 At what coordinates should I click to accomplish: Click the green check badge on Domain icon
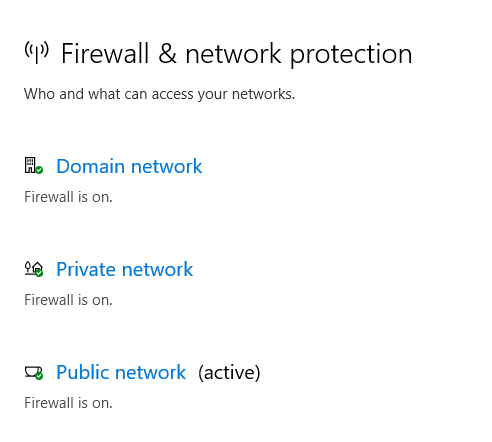(x=39, y=170)
